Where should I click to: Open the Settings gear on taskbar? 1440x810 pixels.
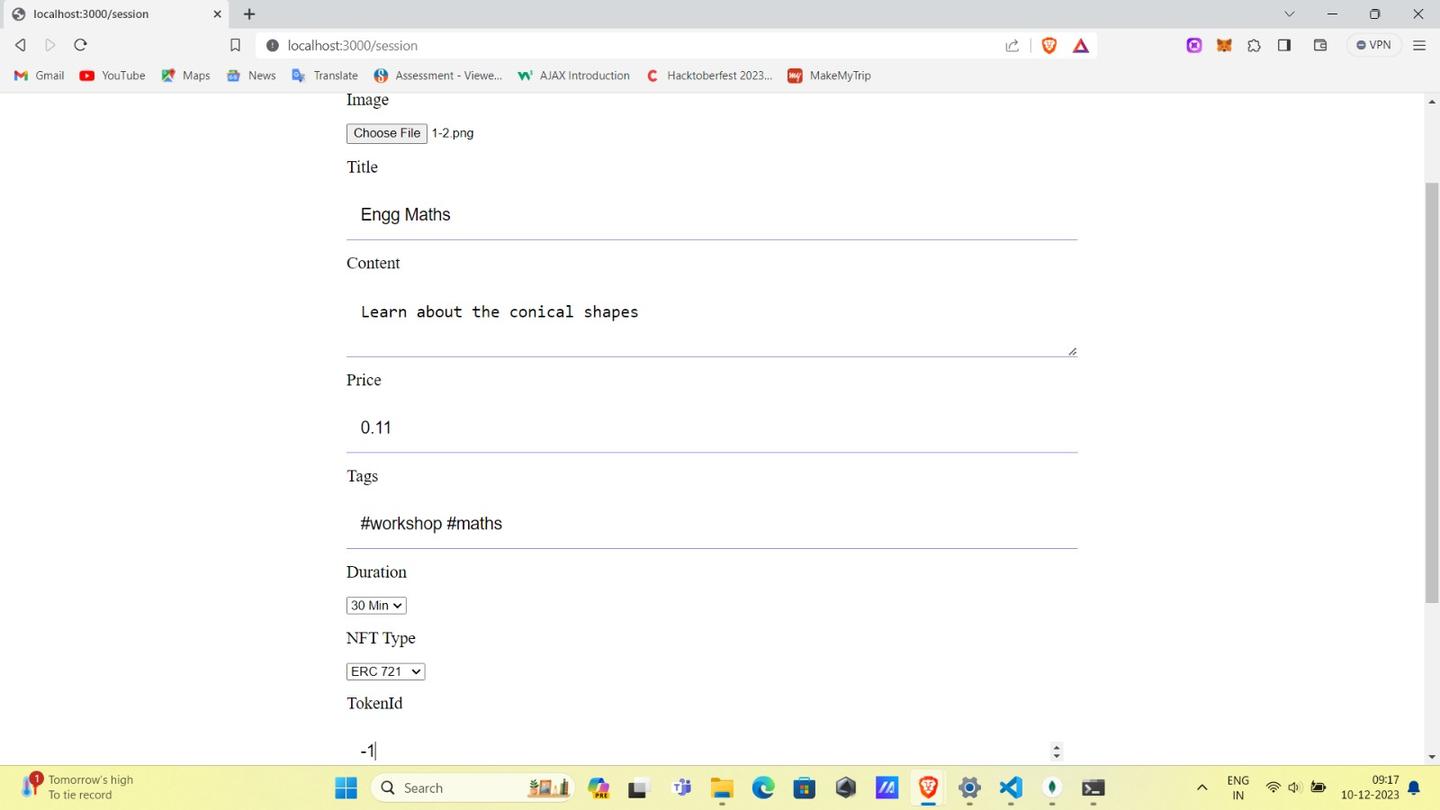click(x=969, y=788)
